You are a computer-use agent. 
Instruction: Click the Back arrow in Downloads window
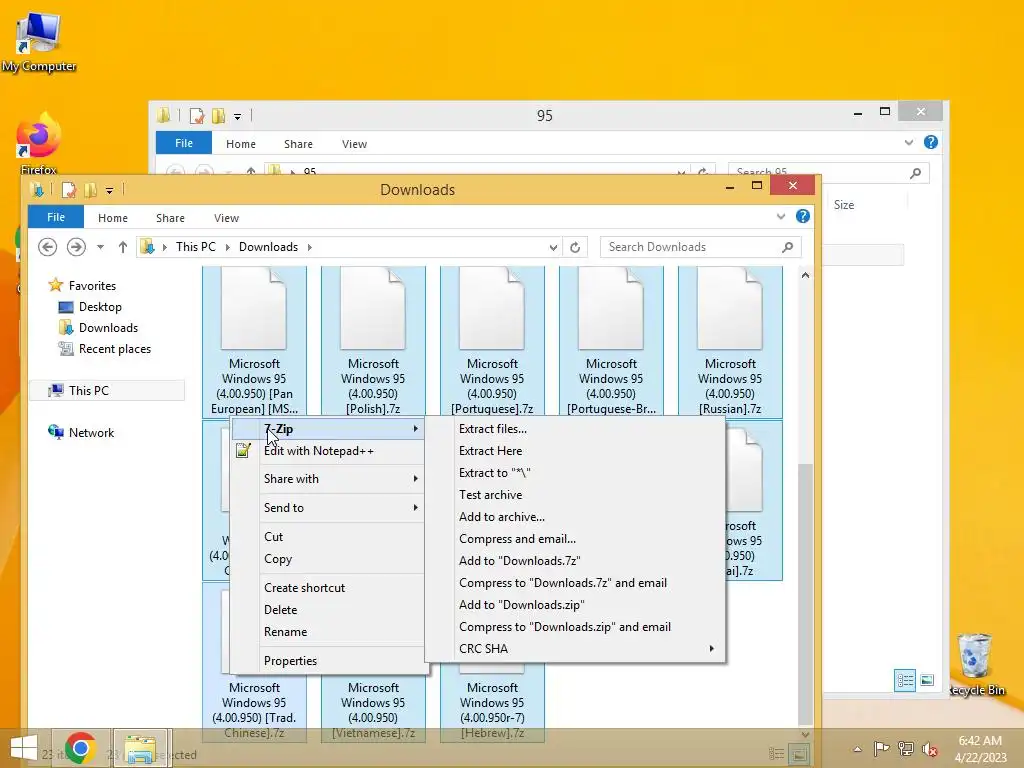pyautogui.click(x=47, y=247)
